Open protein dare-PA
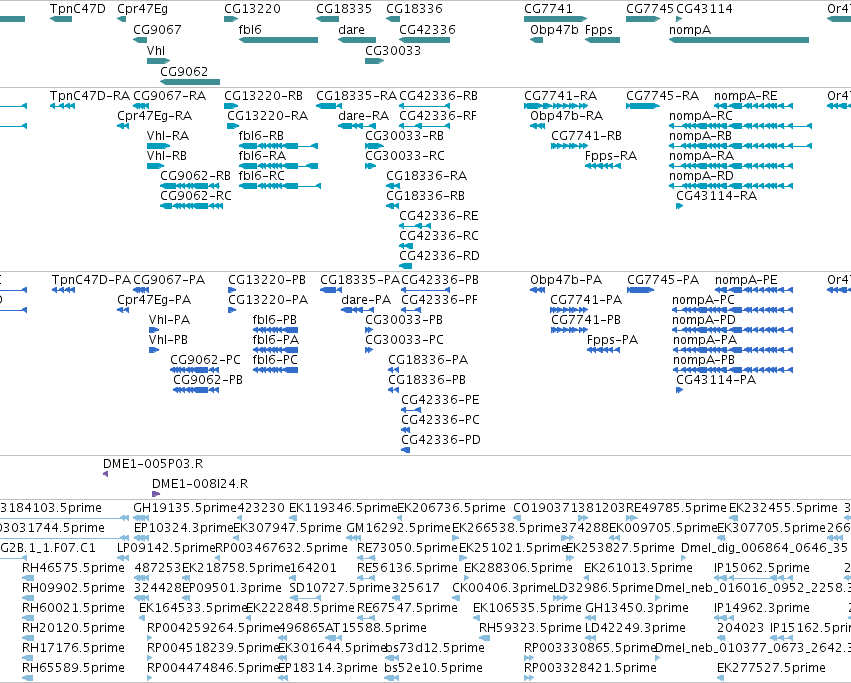851x683 pixels. coord(366,300)
